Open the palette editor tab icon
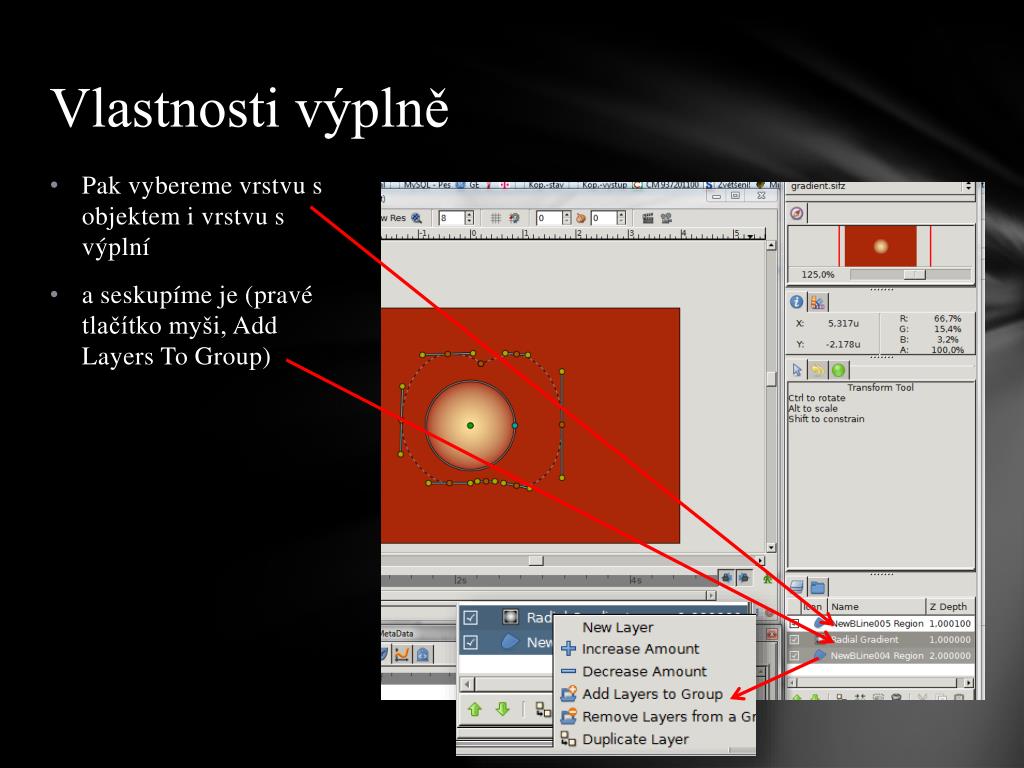 (817, 302)
